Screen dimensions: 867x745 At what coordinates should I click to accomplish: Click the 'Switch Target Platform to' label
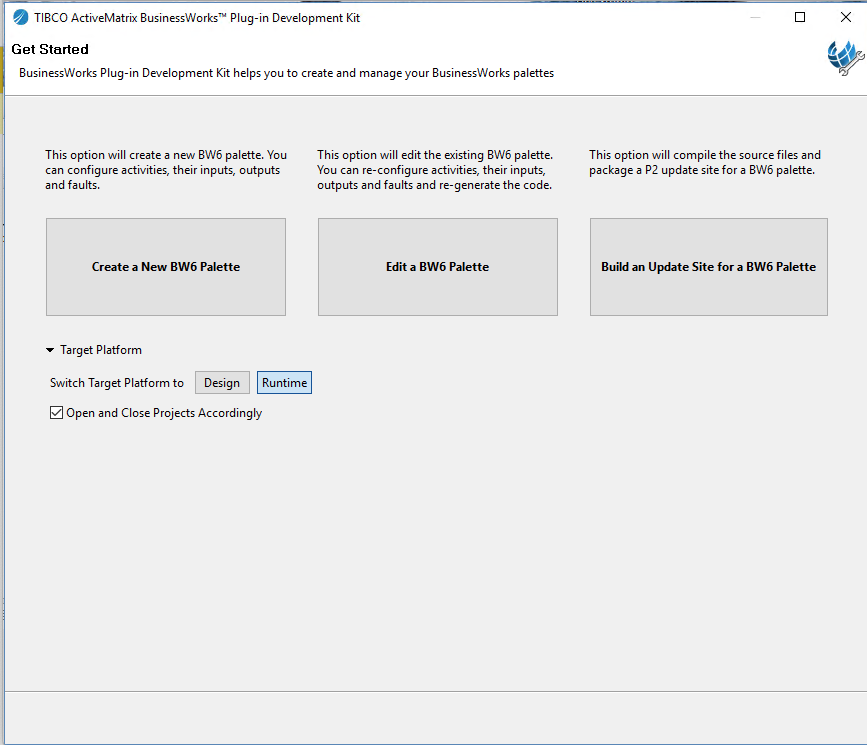pos(117,383)
